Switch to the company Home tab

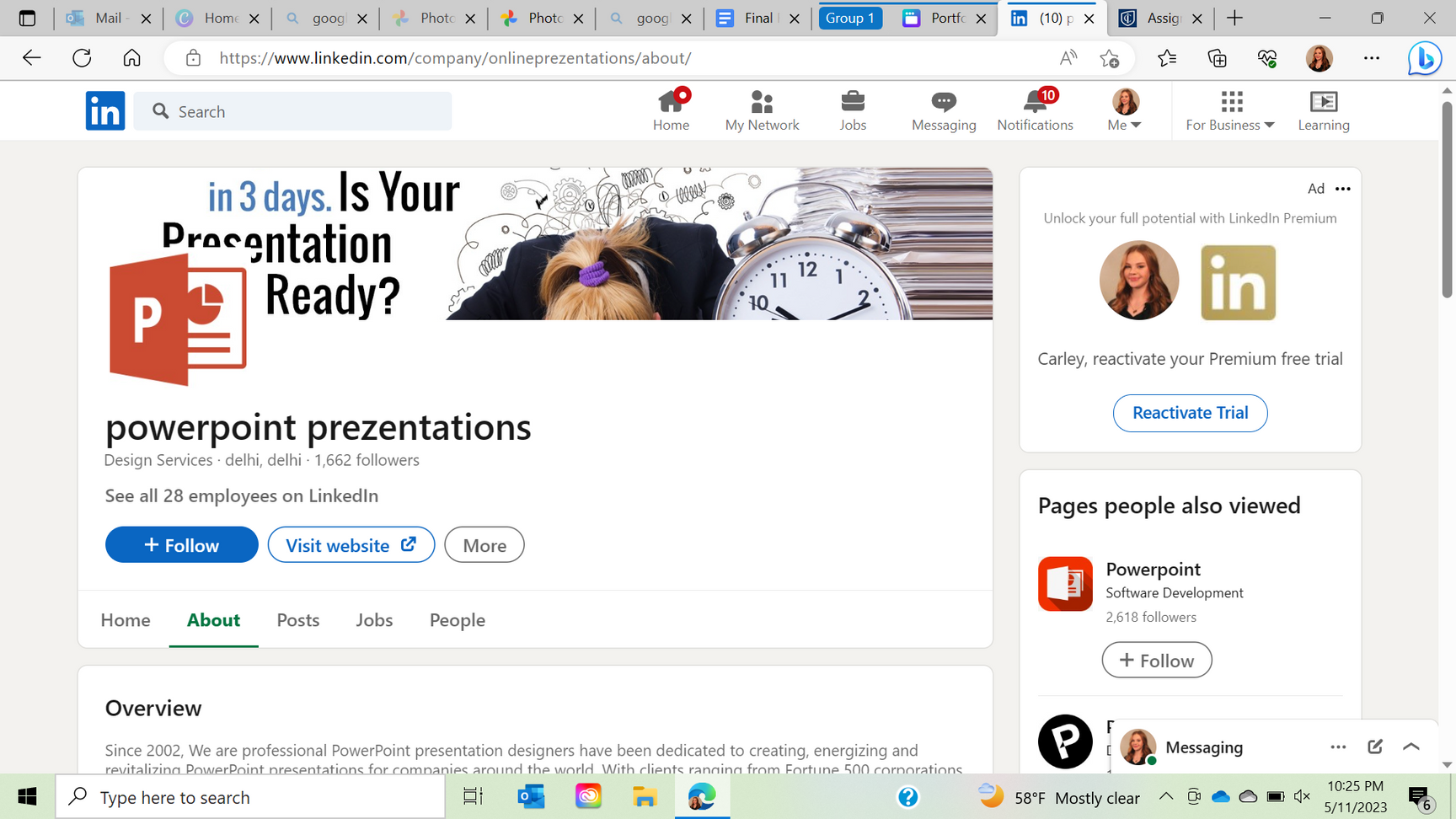click(x=126, y=620)
